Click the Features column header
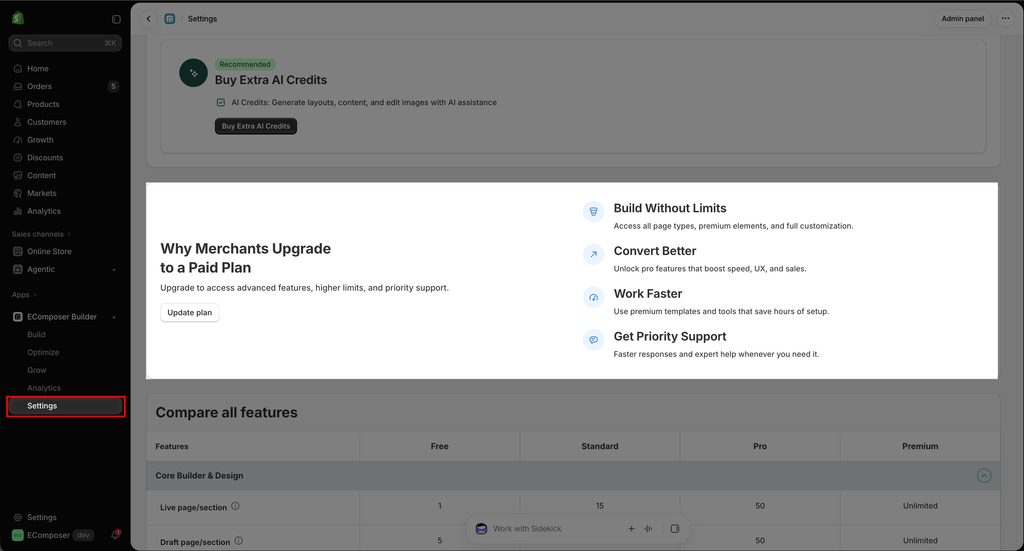 tap(253, 447)
